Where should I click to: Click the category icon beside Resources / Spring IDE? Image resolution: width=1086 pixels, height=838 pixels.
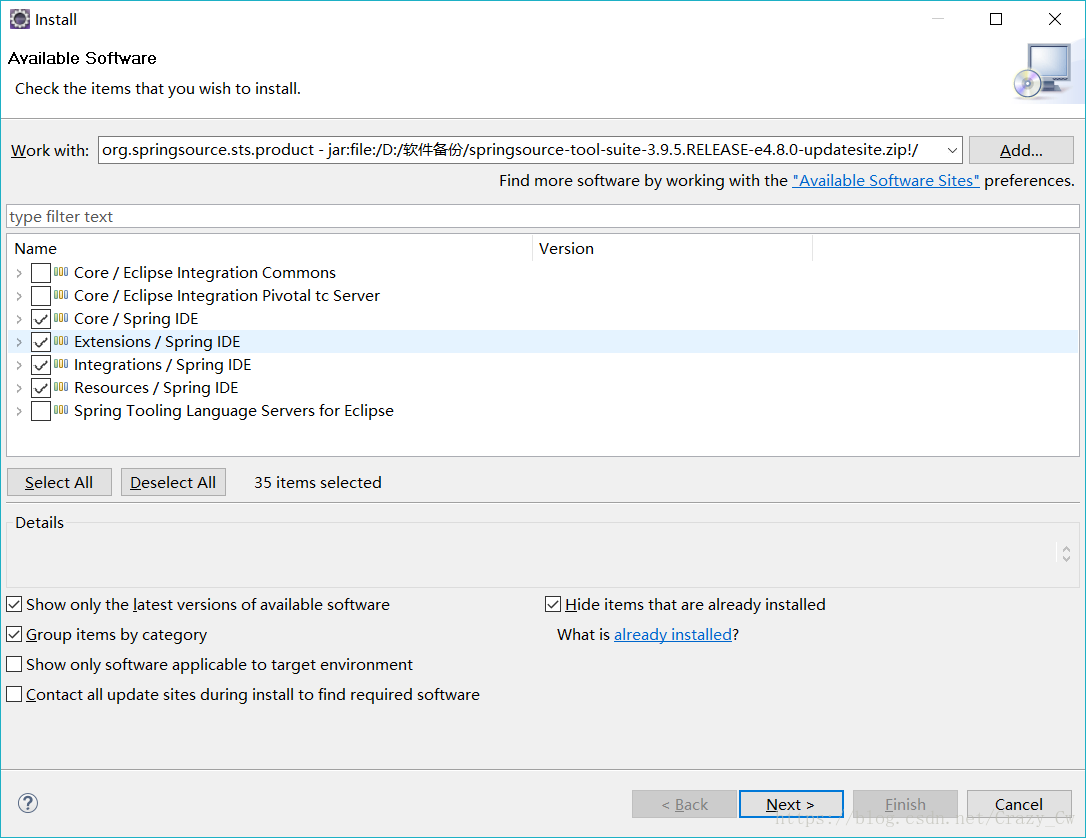(61, 386)
